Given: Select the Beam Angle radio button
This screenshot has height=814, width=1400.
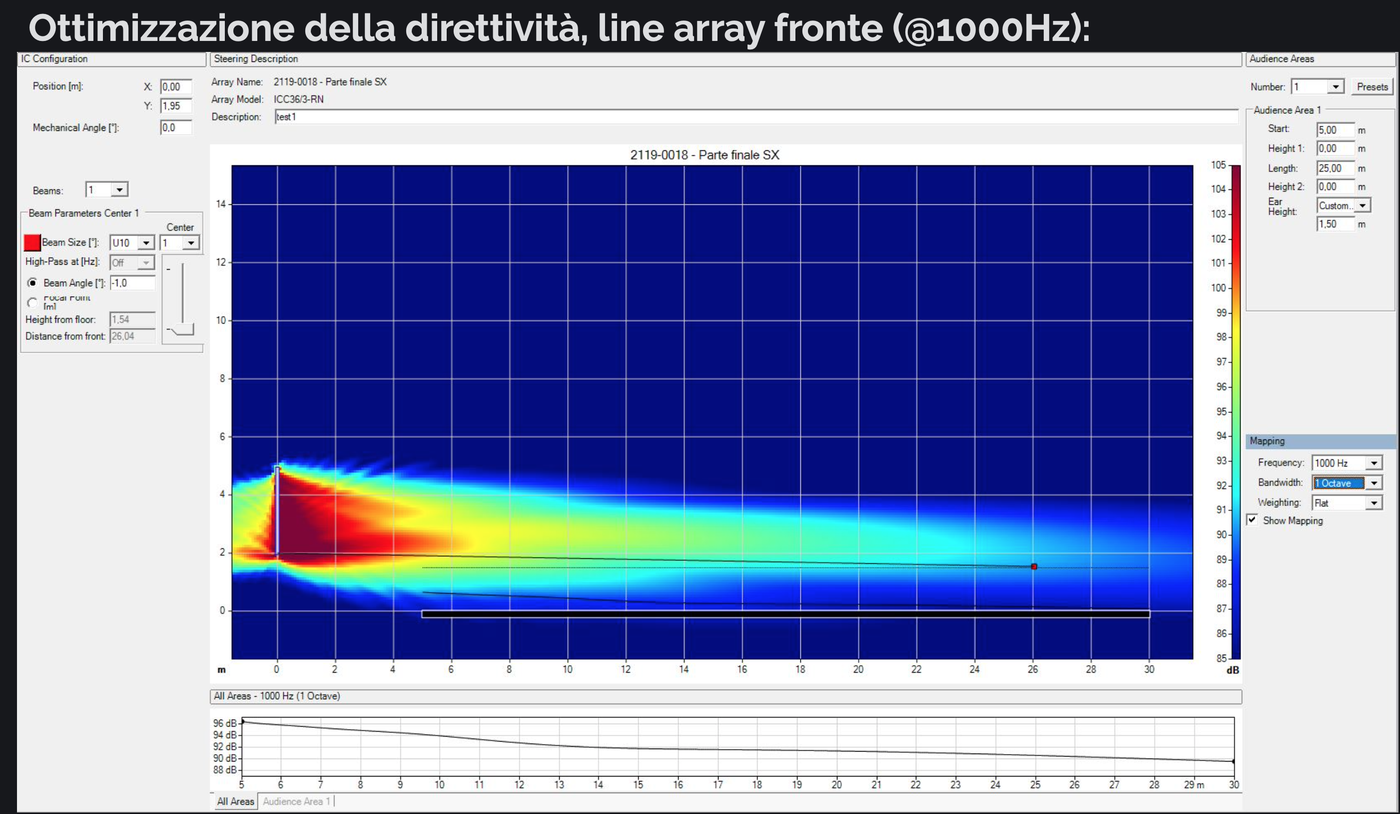Looking at the screenshot, I should (x=32, y=283).
